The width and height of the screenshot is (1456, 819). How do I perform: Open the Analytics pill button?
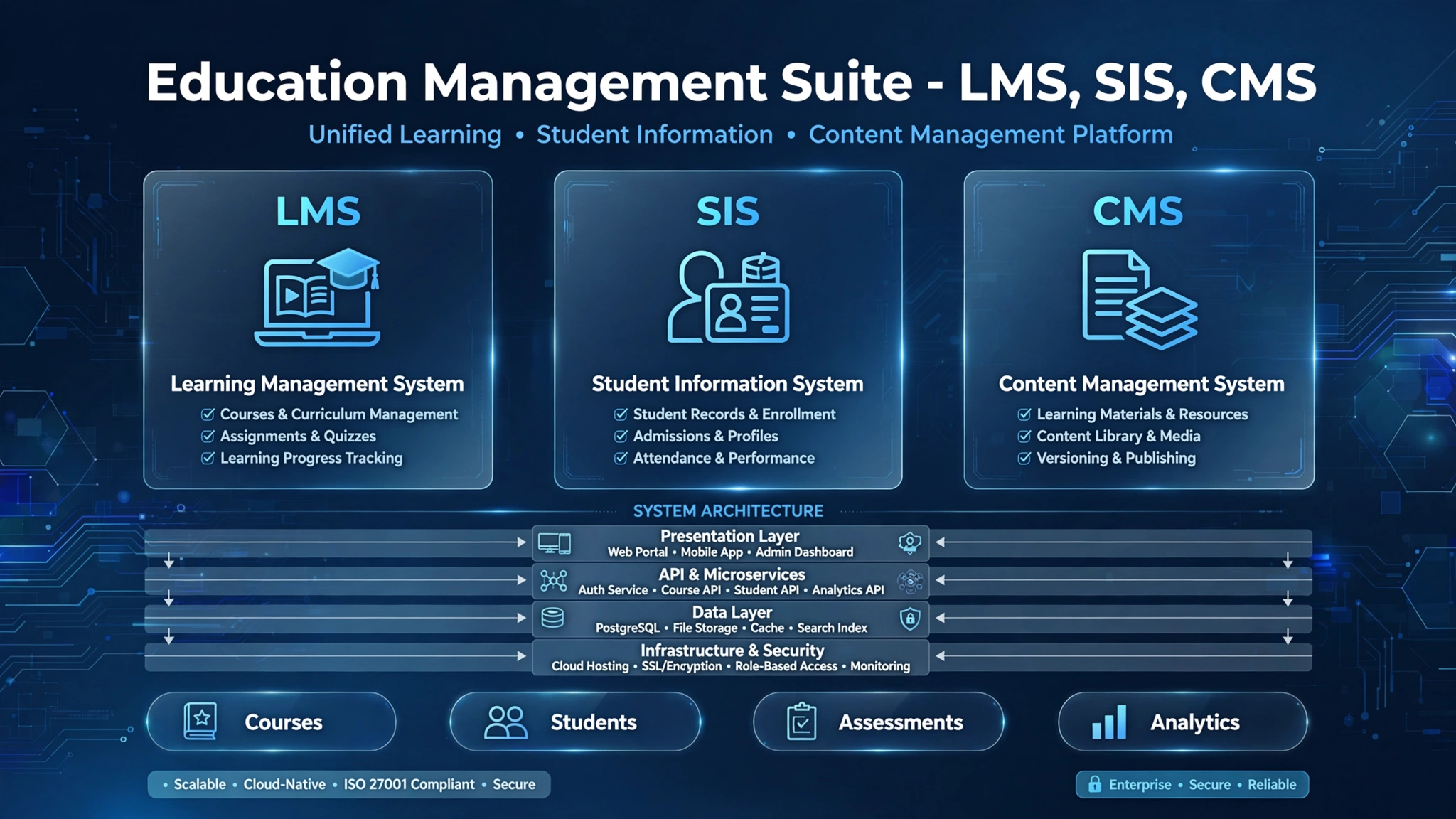[x=1183, y=722]
